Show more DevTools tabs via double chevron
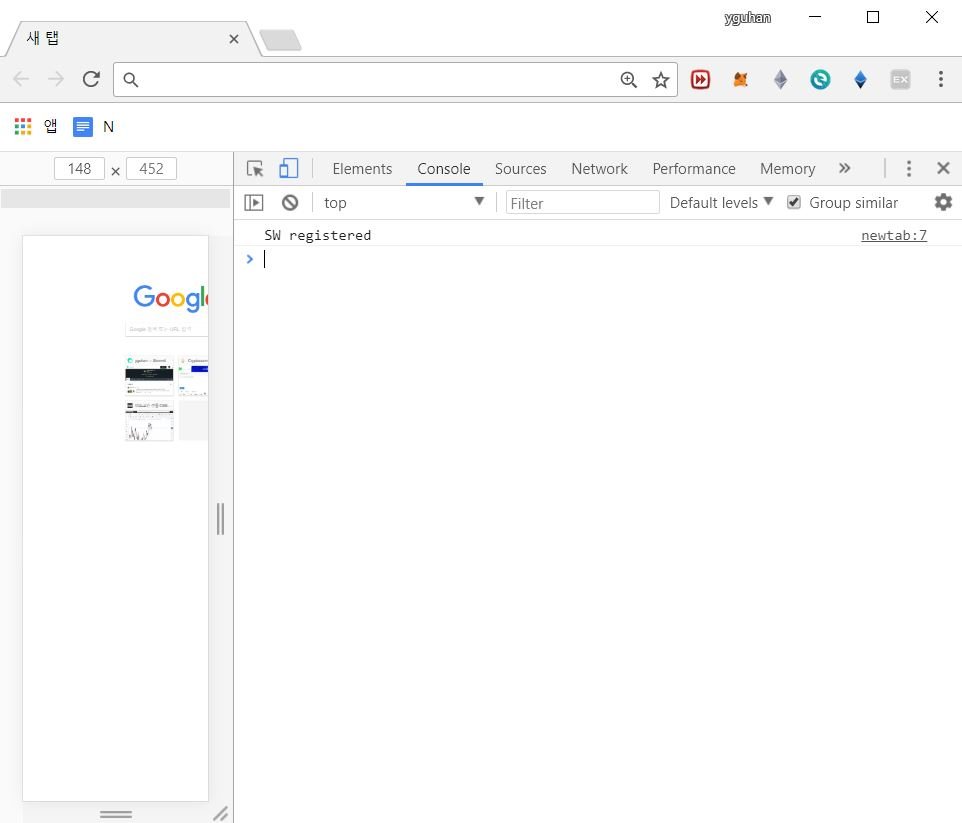This screenshot has width=962, height=823. pos(845,168)
